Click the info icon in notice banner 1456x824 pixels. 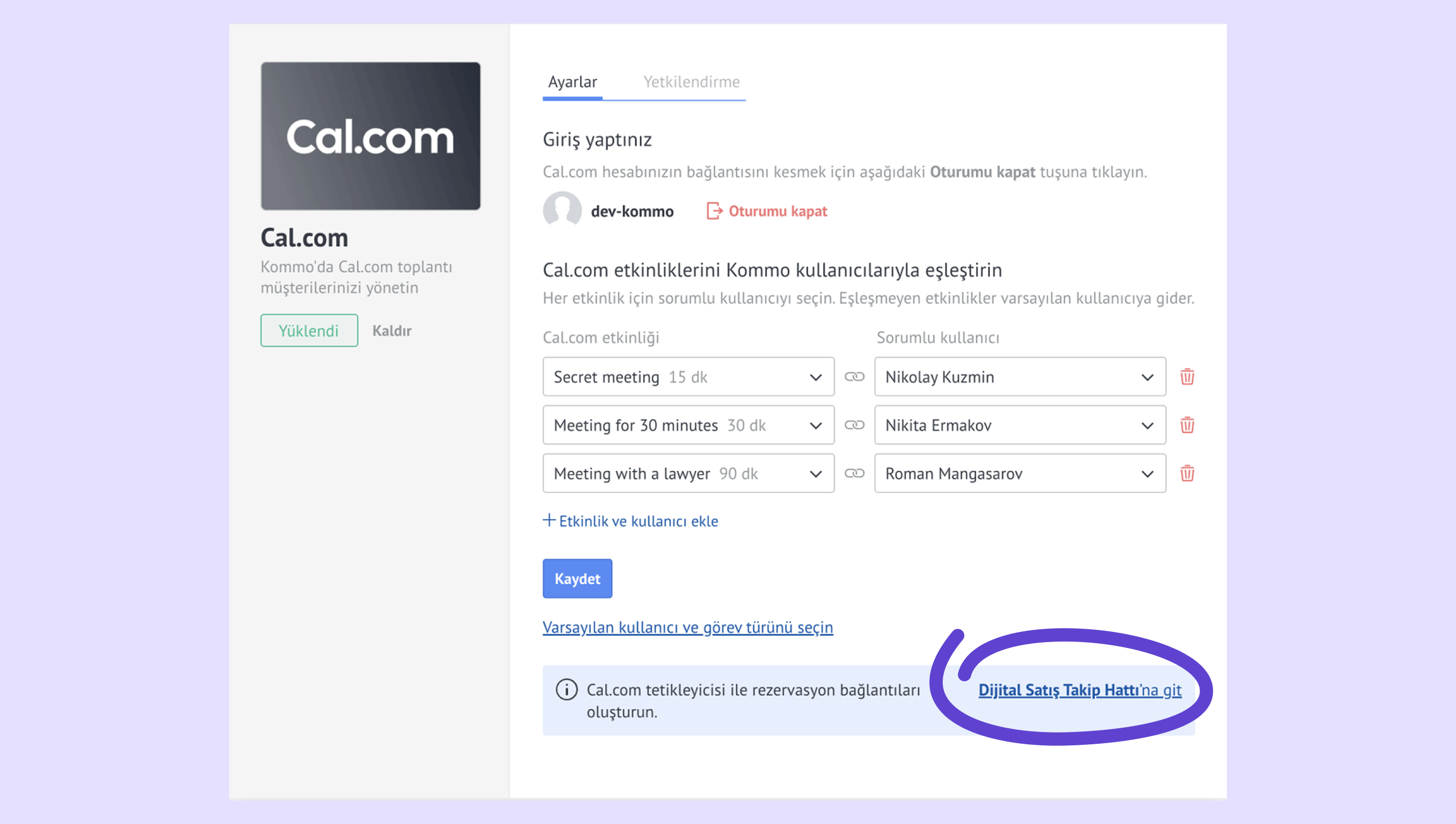click(566, 689)
